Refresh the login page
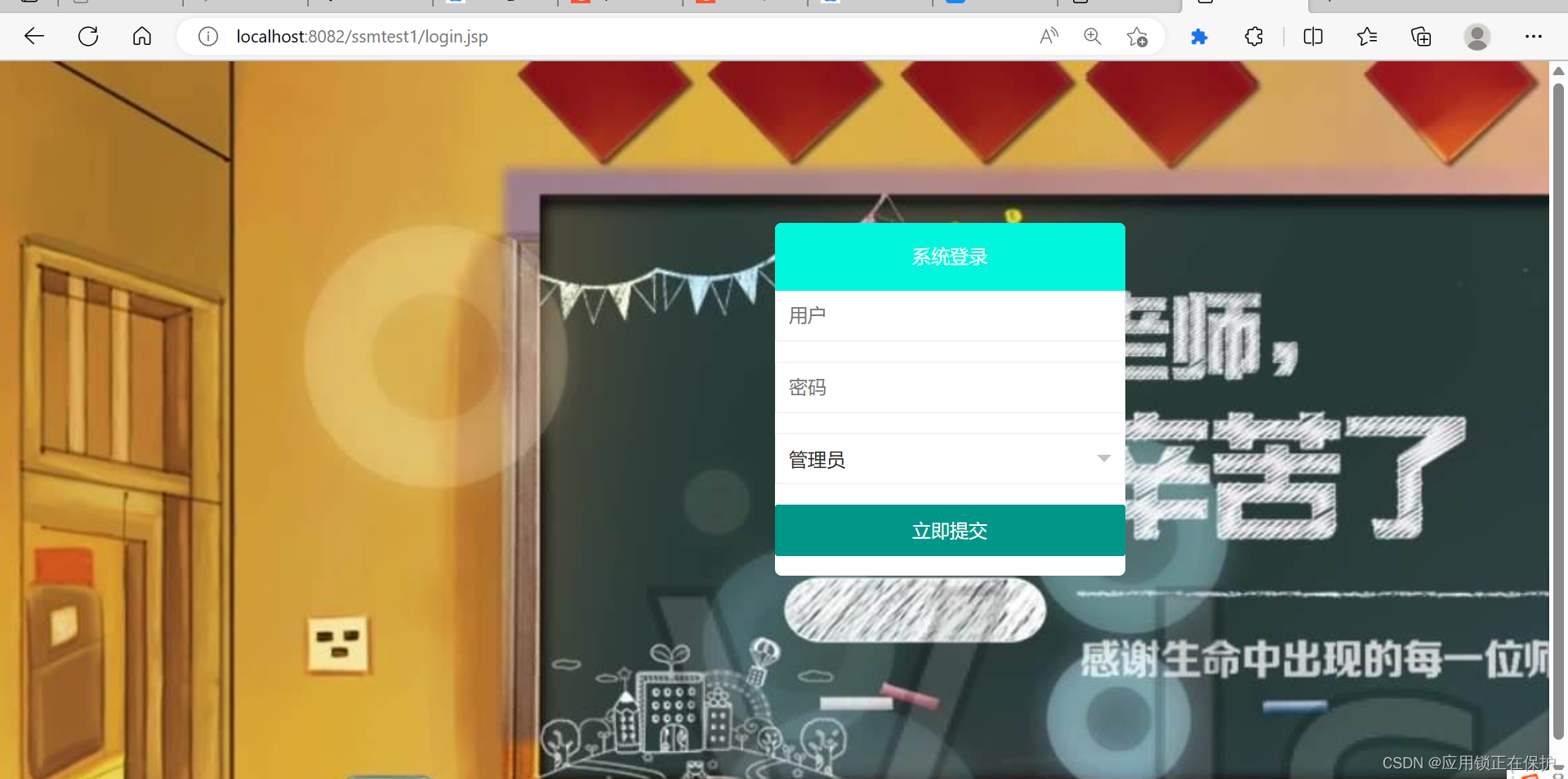This screenshot has height=779, width=1568. (87, 36)
